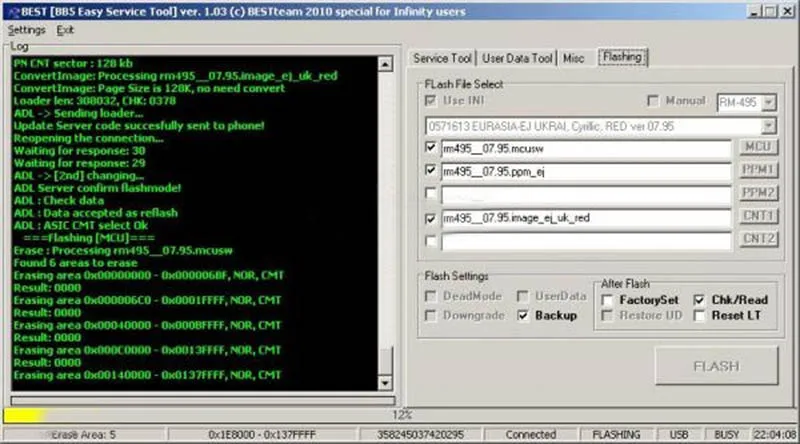Click the BEST app icon in title bar
Viewport: 800px width, 444px height.
(x=12, y=12)
